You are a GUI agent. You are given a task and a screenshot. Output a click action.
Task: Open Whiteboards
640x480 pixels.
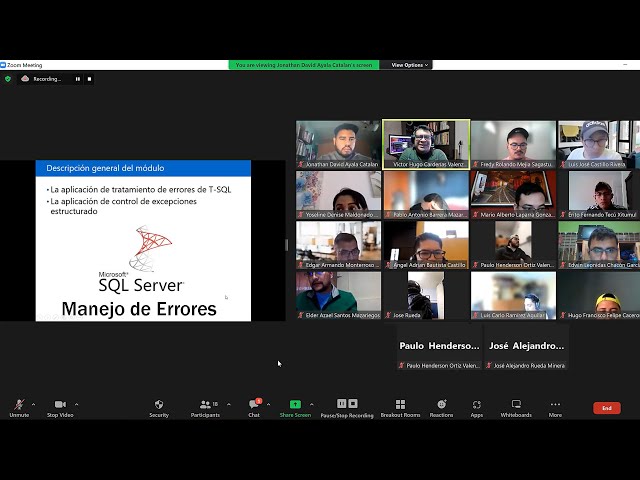point(516,408)
